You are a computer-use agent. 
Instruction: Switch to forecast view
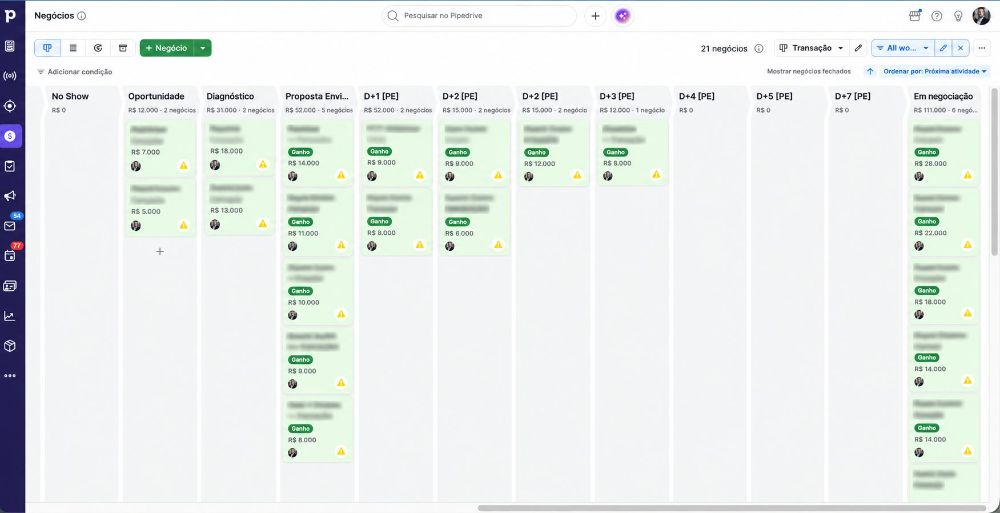(x=98, y=48)
